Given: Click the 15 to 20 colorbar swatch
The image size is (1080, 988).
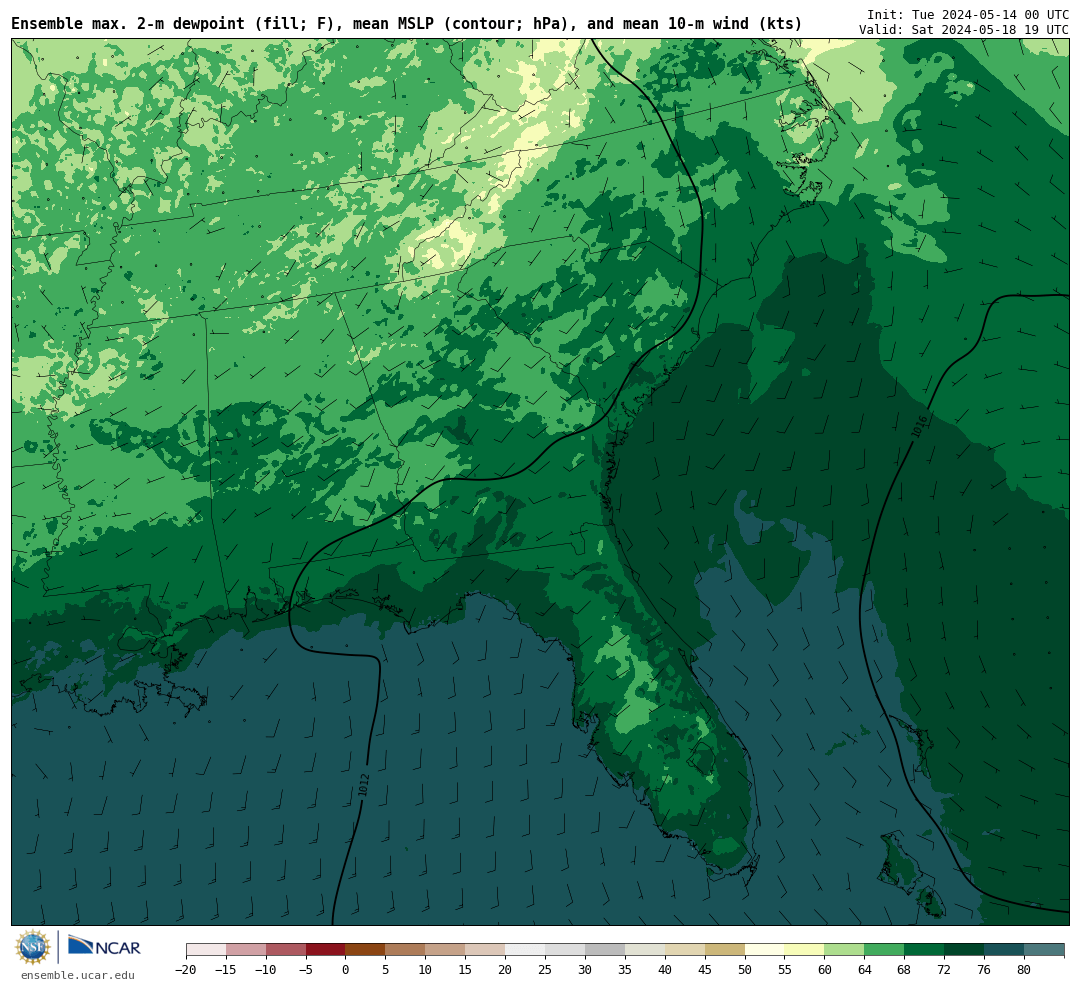Looking at the screenshot, I should point(486,950).
